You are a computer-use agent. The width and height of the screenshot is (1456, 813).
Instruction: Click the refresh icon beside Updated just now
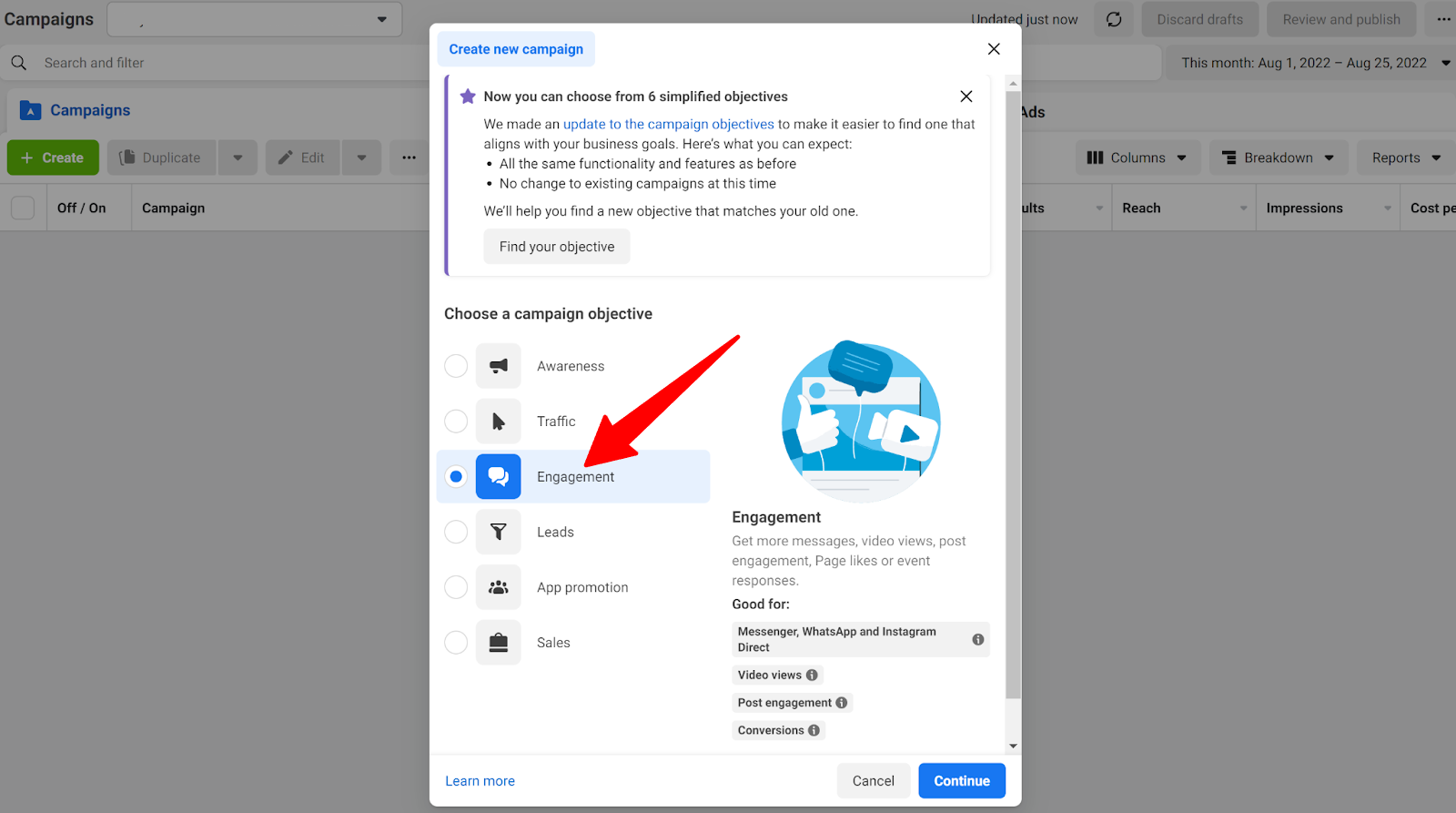[1114, 19]
